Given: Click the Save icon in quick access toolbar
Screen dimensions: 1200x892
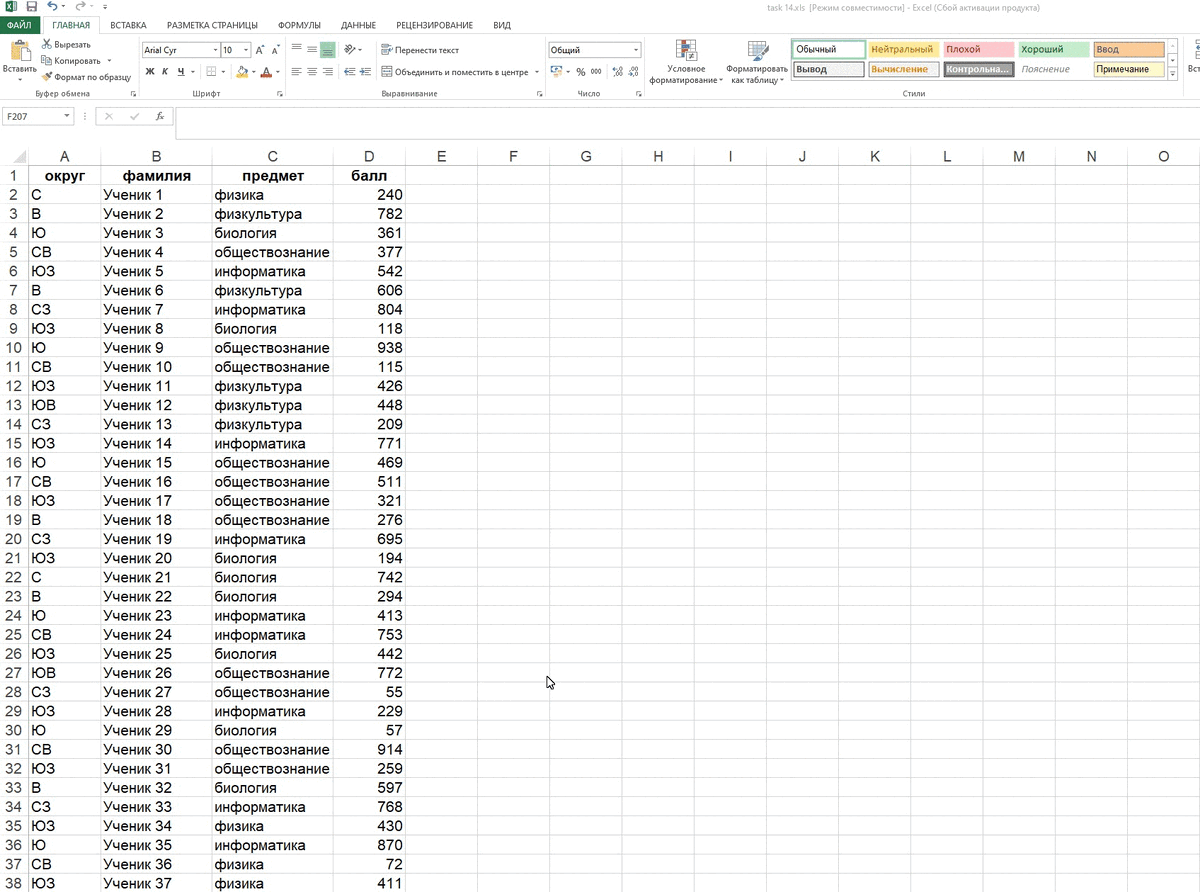Looking at the screenshot, I should [x=32, y=7].
